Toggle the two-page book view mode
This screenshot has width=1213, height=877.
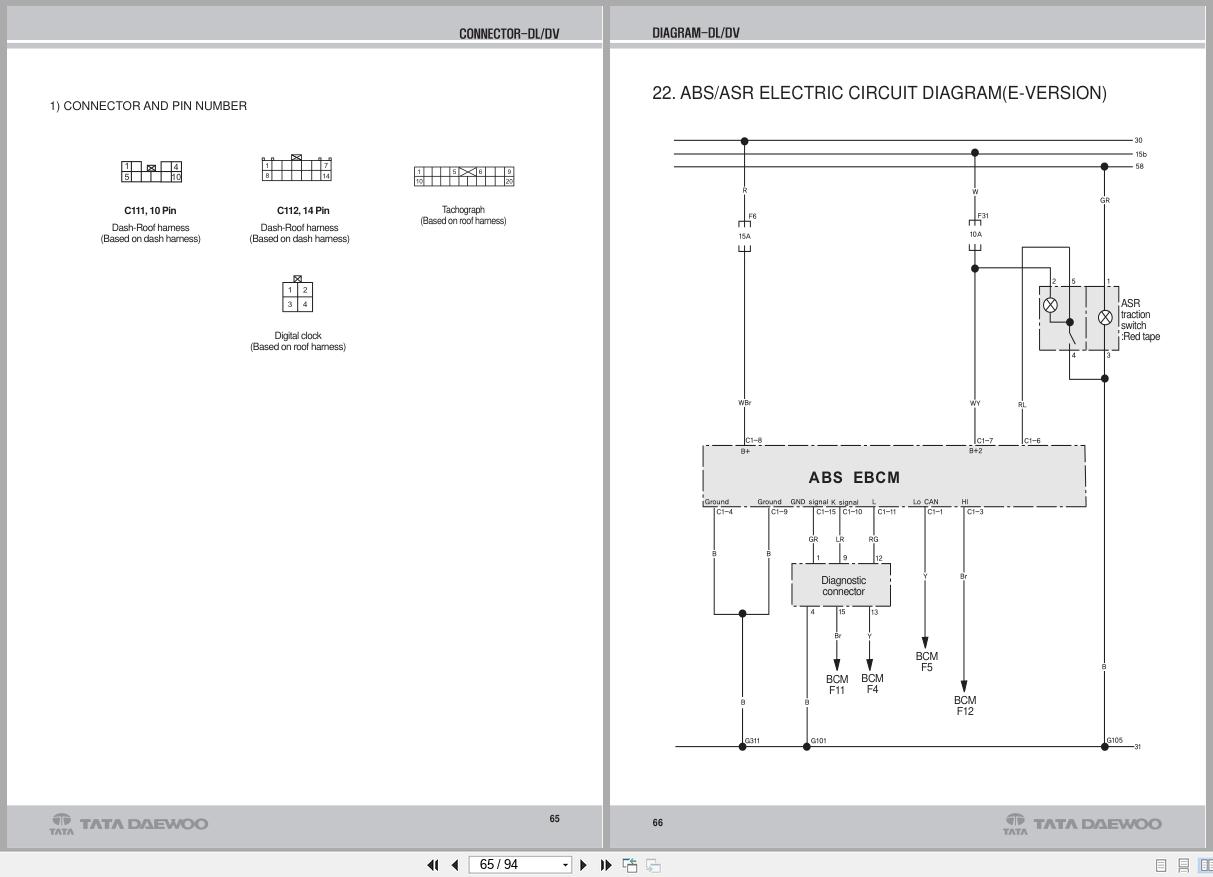pyautogui.click(x=1206, y=864)
